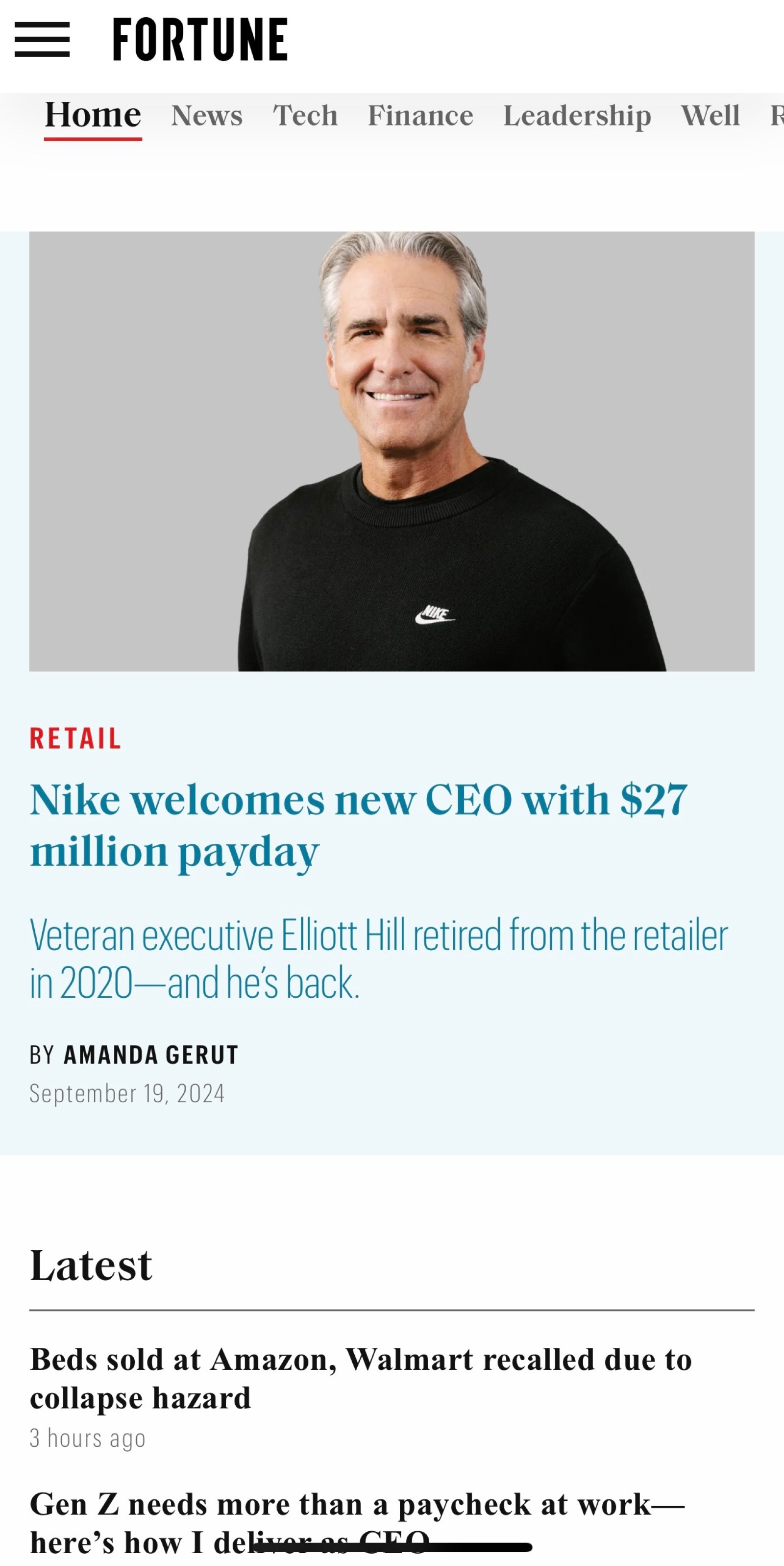
Task: Open the Nike CEO portrait image
Action: 392,451
